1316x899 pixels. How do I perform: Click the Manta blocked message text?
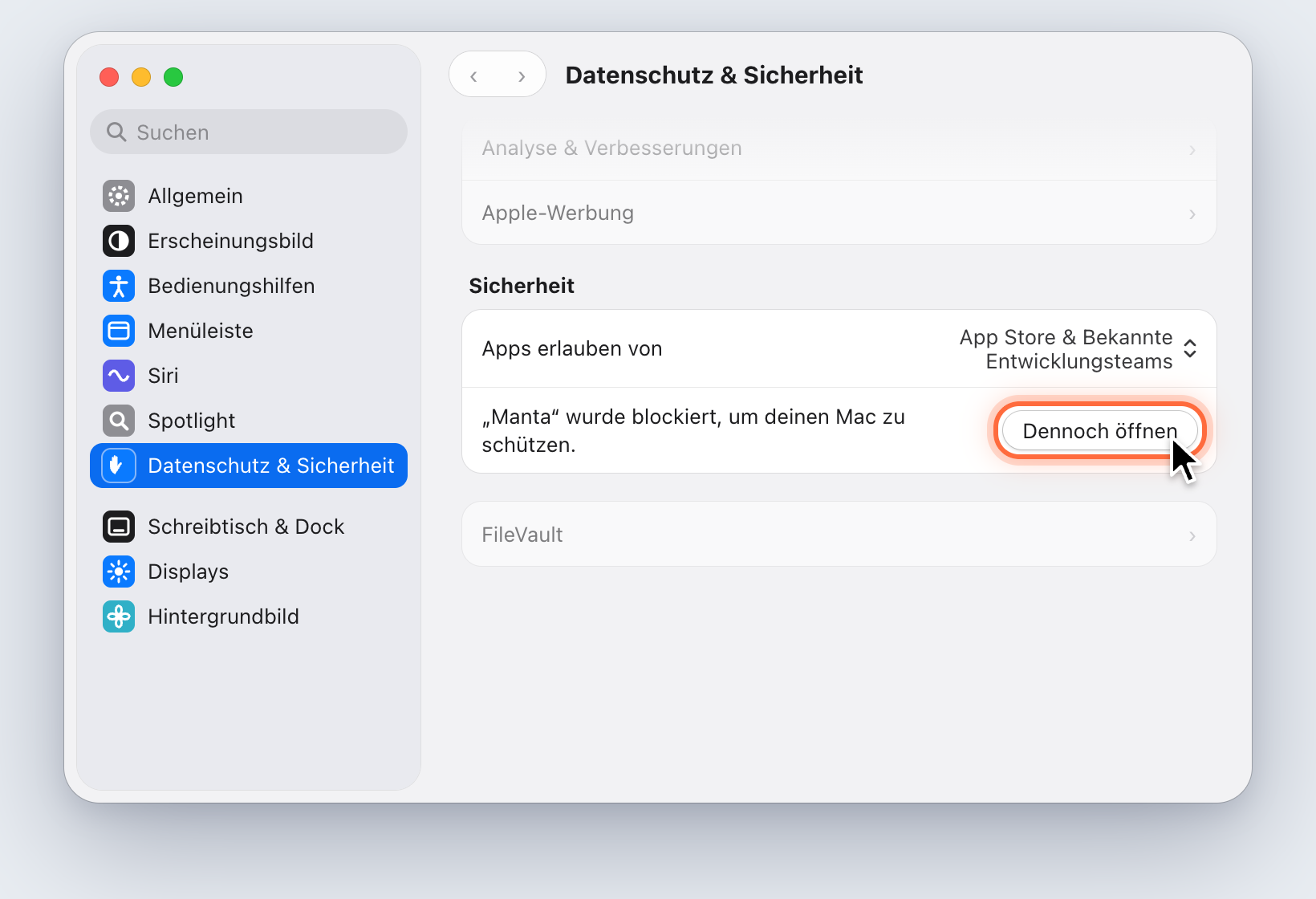pos(693,431)
